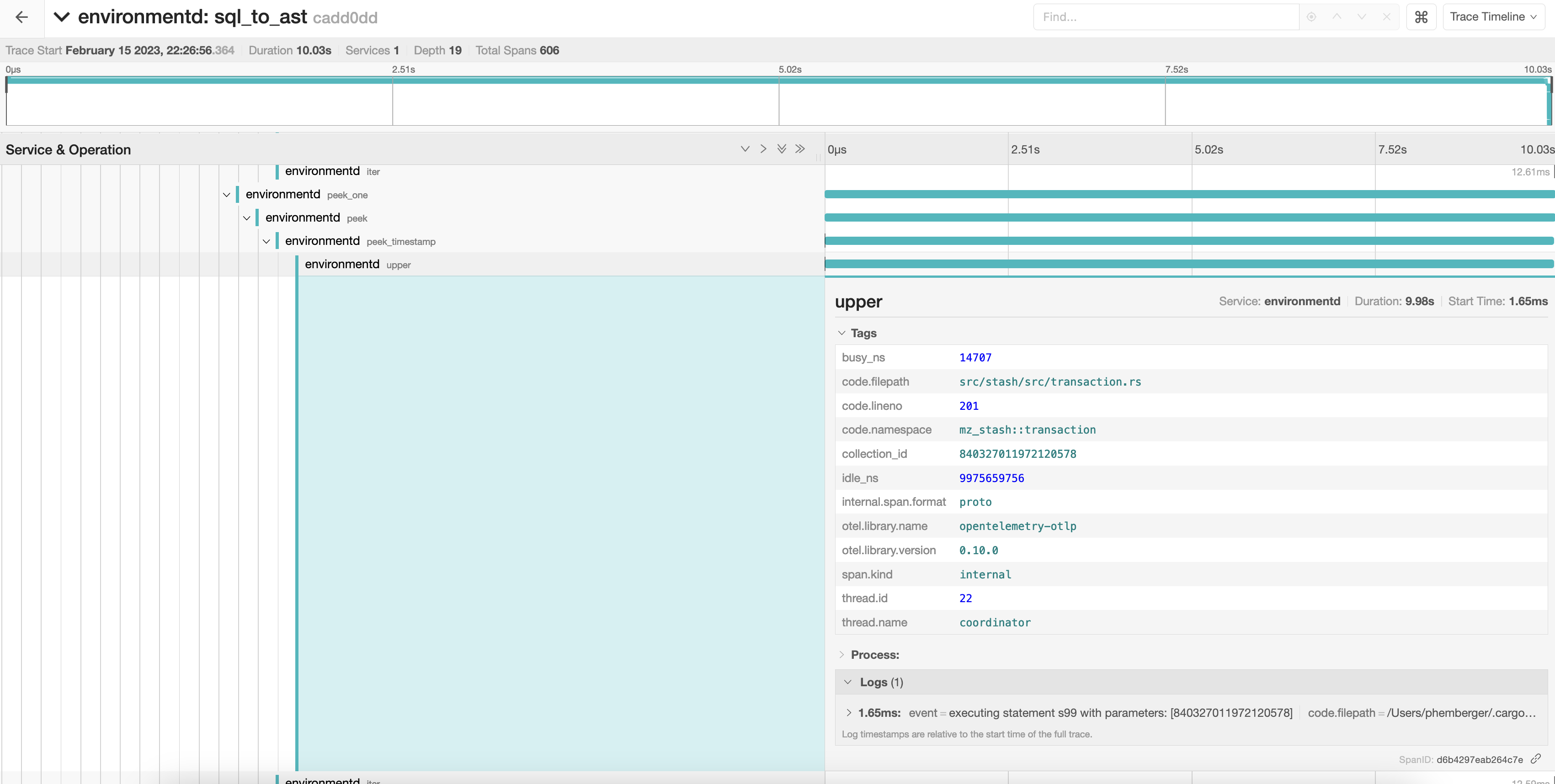Collapse the peek_timestamp span row
This screenshot has width=1555, height=784.
(x=266, y=241)
